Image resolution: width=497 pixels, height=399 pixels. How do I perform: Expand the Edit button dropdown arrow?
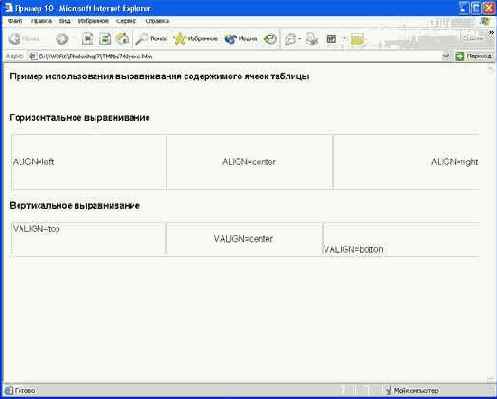(x=344, y=39)
